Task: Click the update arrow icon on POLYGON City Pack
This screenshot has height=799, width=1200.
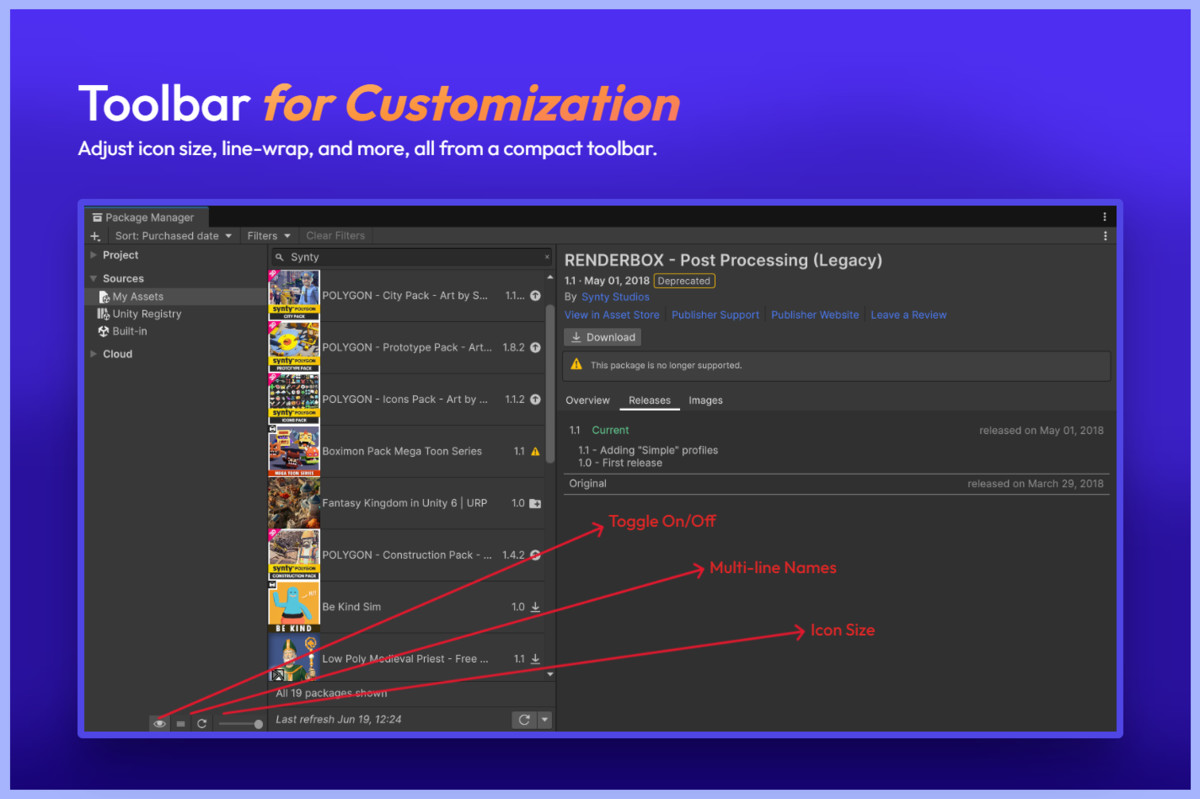Action: (x=535, y=296)
